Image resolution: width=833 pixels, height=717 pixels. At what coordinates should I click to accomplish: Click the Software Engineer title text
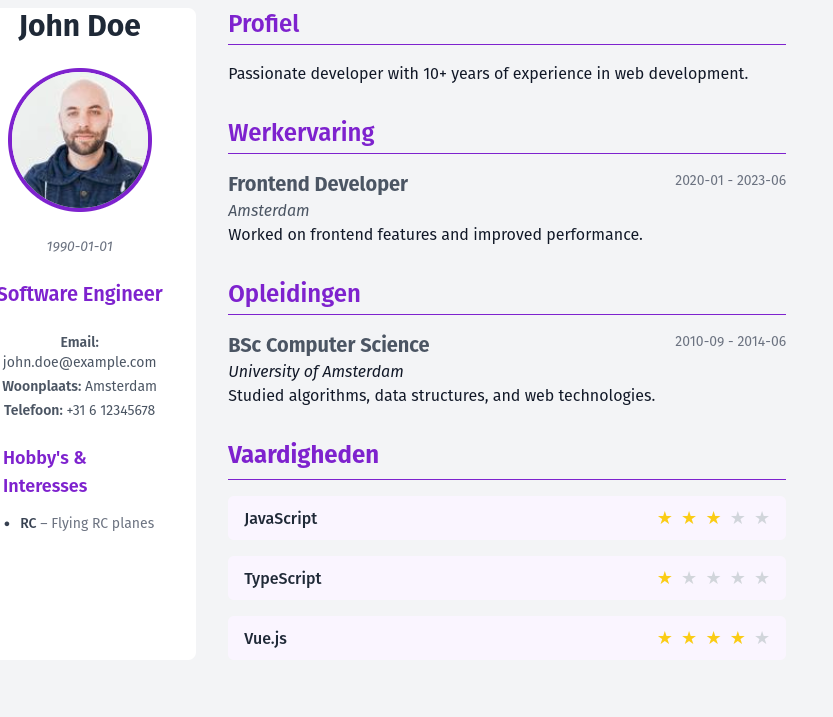[81, 294]
